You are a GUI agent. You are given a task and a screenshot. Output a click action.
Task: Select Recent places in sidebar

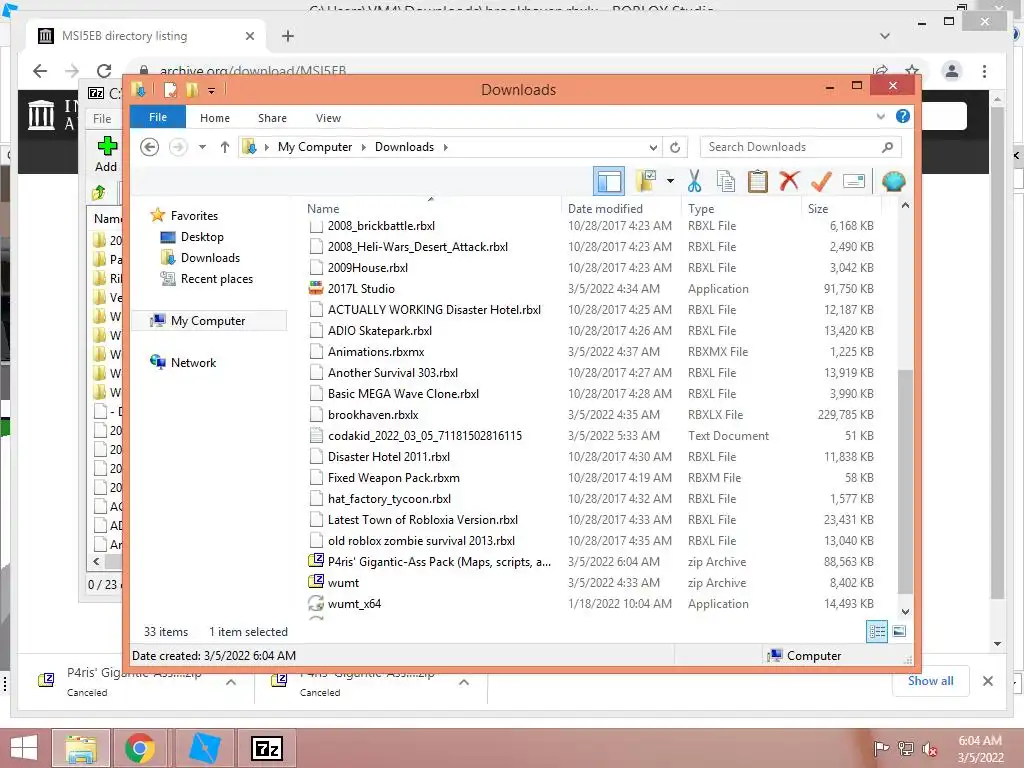(x=216, y=279)
